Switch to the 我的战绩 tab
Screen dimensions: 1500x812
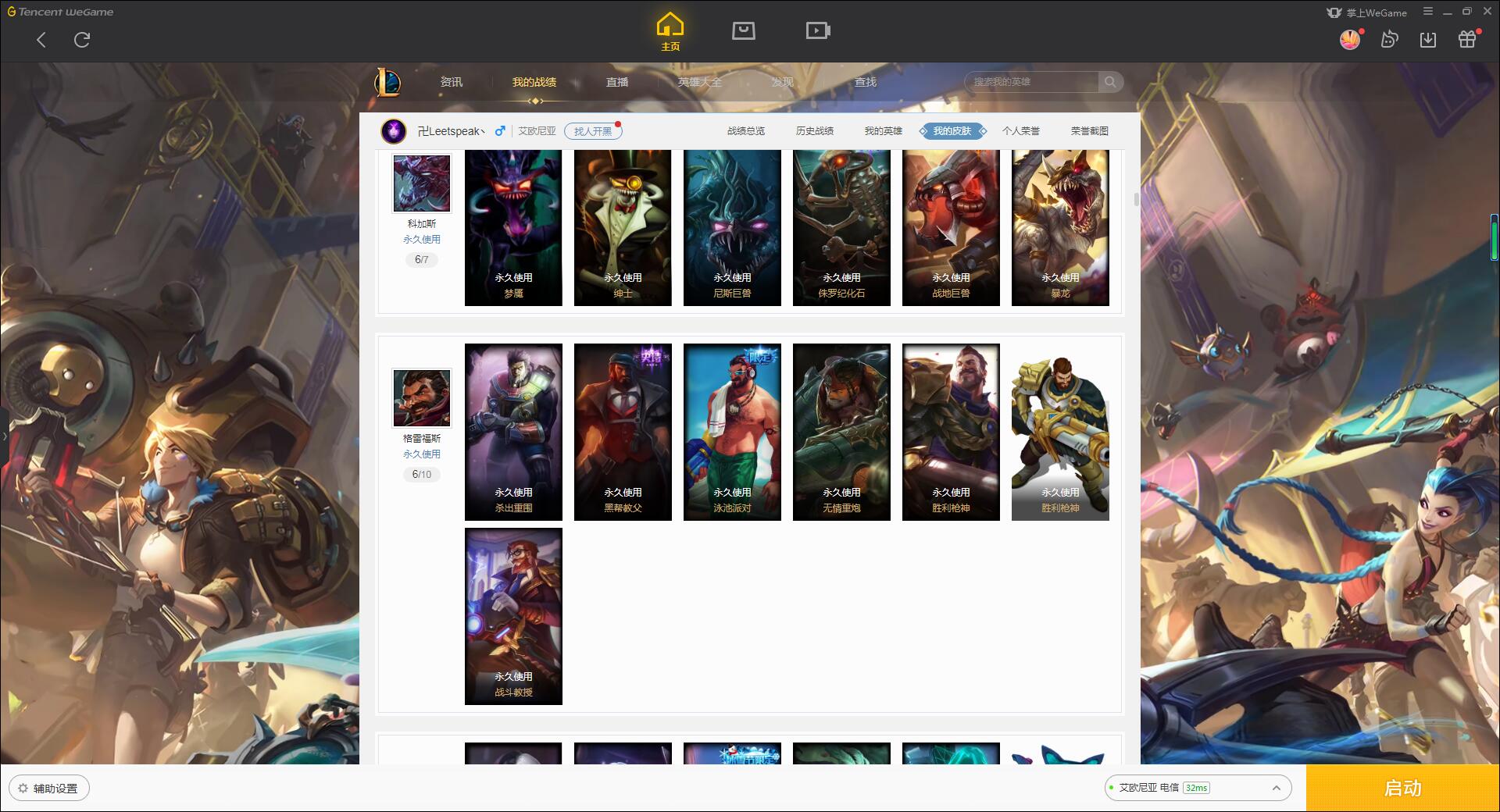(534, 82)
